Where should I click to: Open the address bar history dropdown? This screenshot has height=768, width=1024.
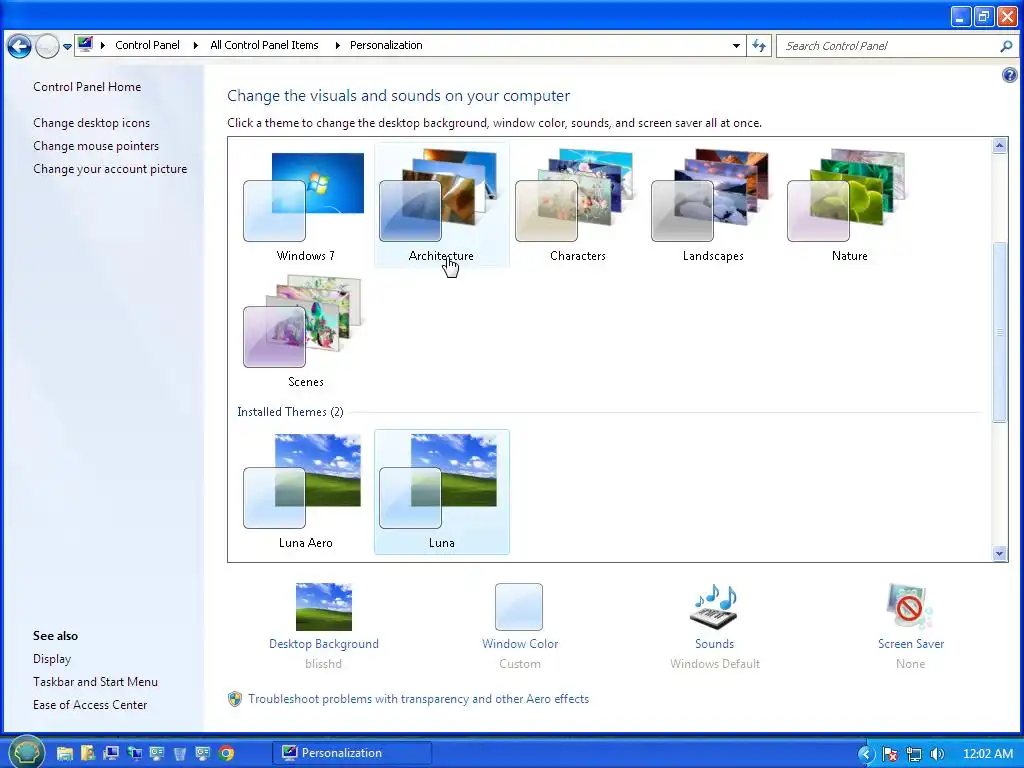click(736, 46)
